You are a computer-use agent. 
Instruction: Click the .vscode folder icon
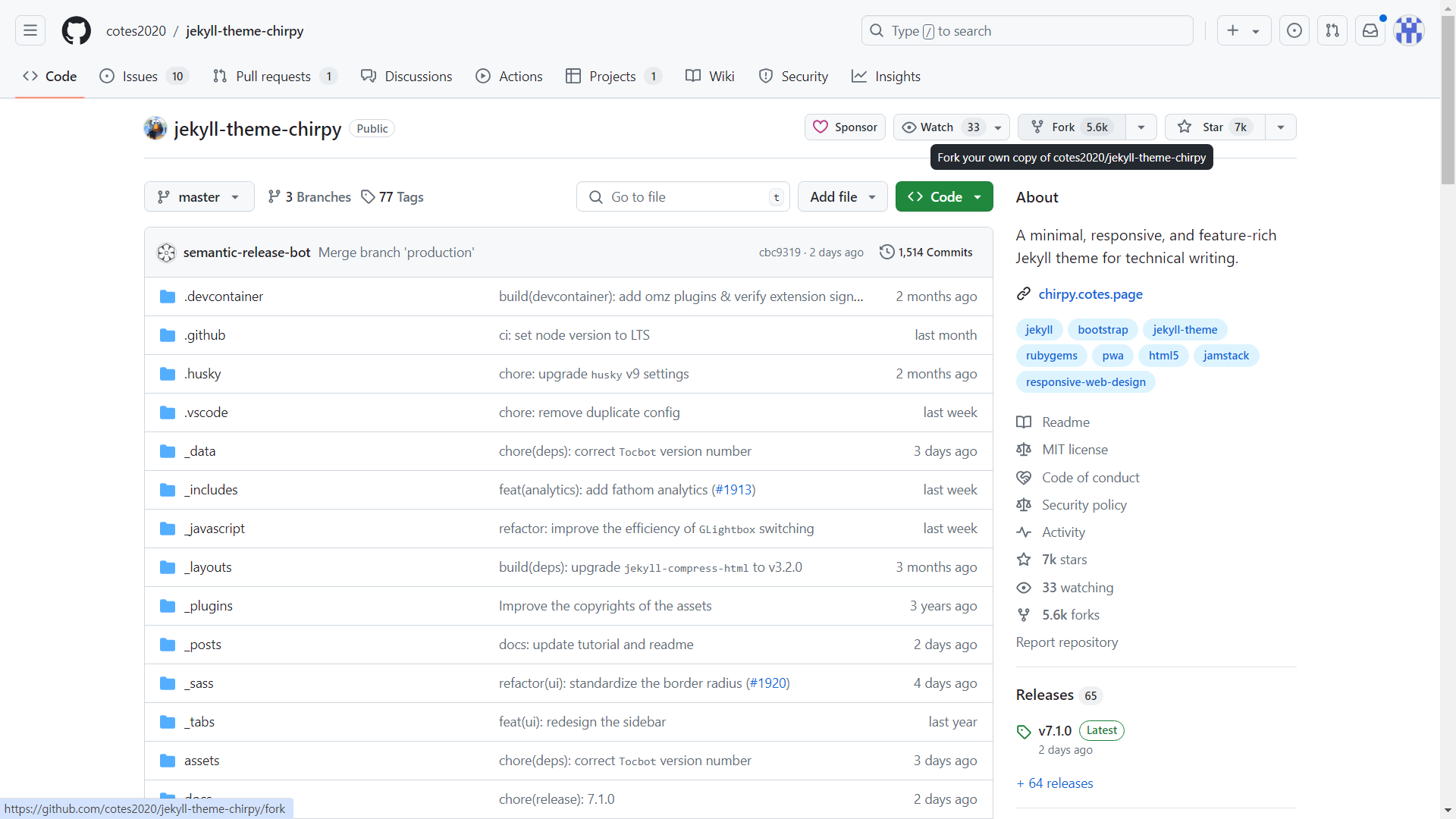tap(168, 413)
